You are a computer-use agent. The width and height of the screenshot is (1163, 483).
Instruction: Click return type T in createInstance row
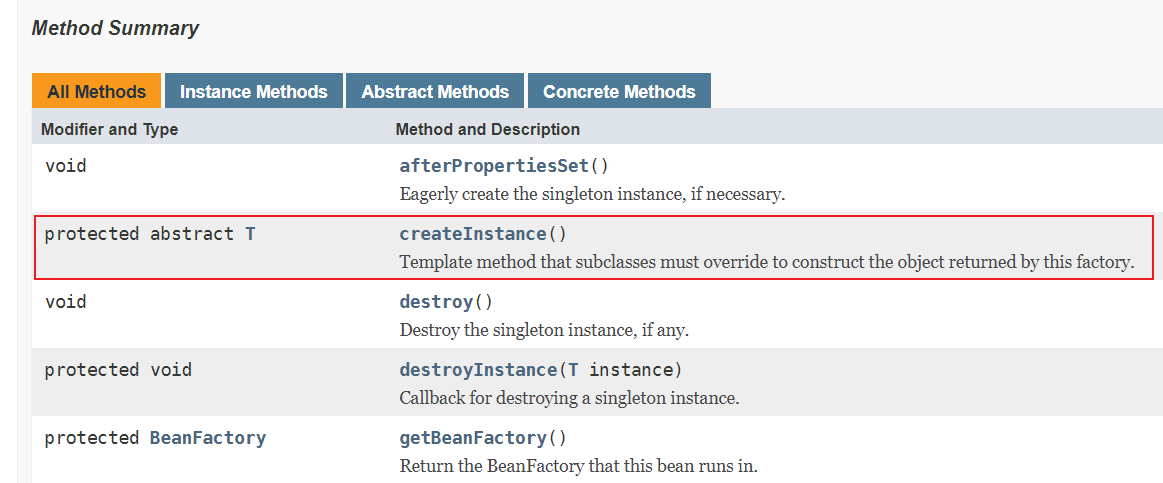(x=250, y=234)
